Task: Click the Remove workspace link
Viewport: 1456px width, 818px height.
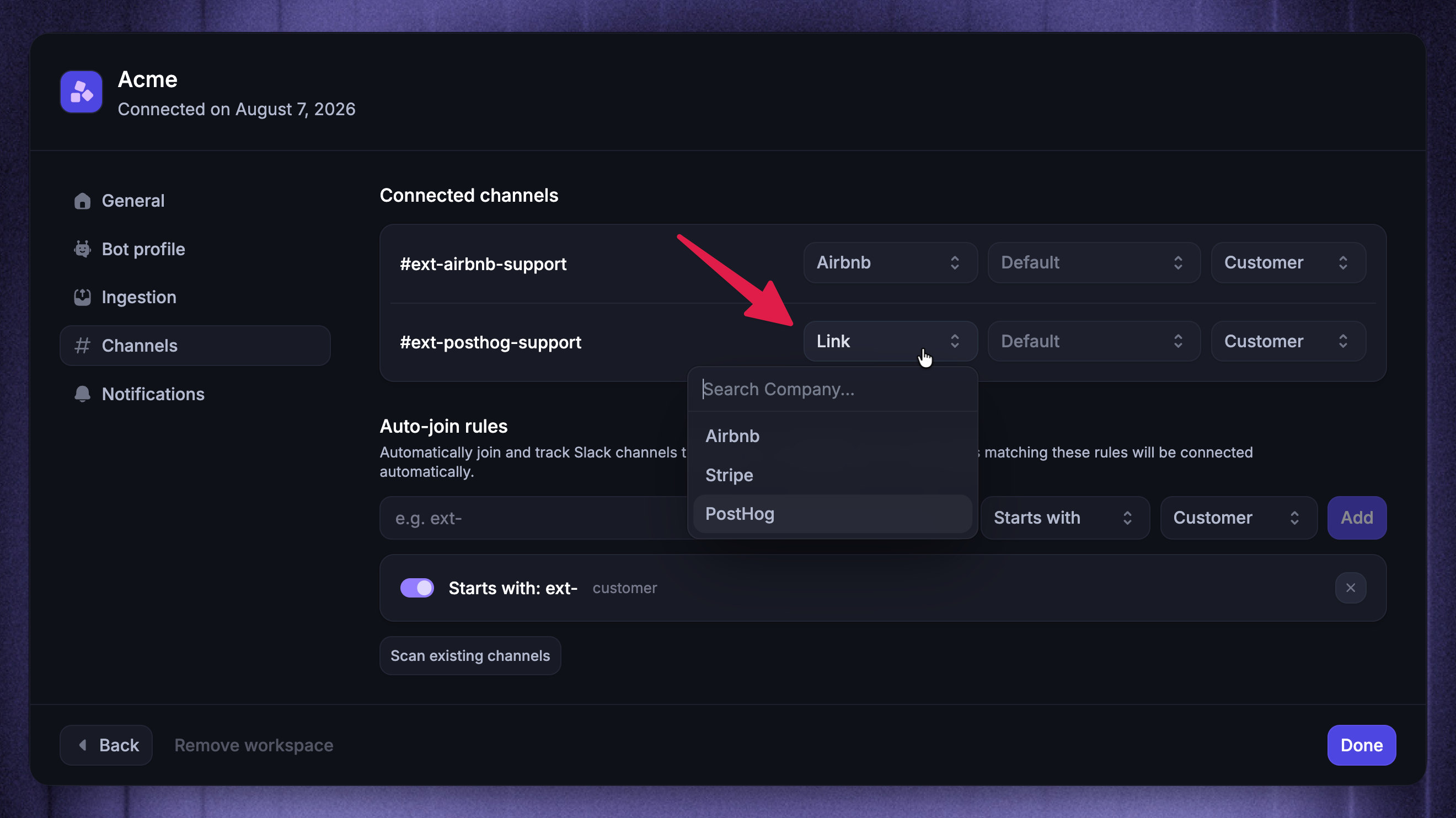Action: tap(254, 745)
